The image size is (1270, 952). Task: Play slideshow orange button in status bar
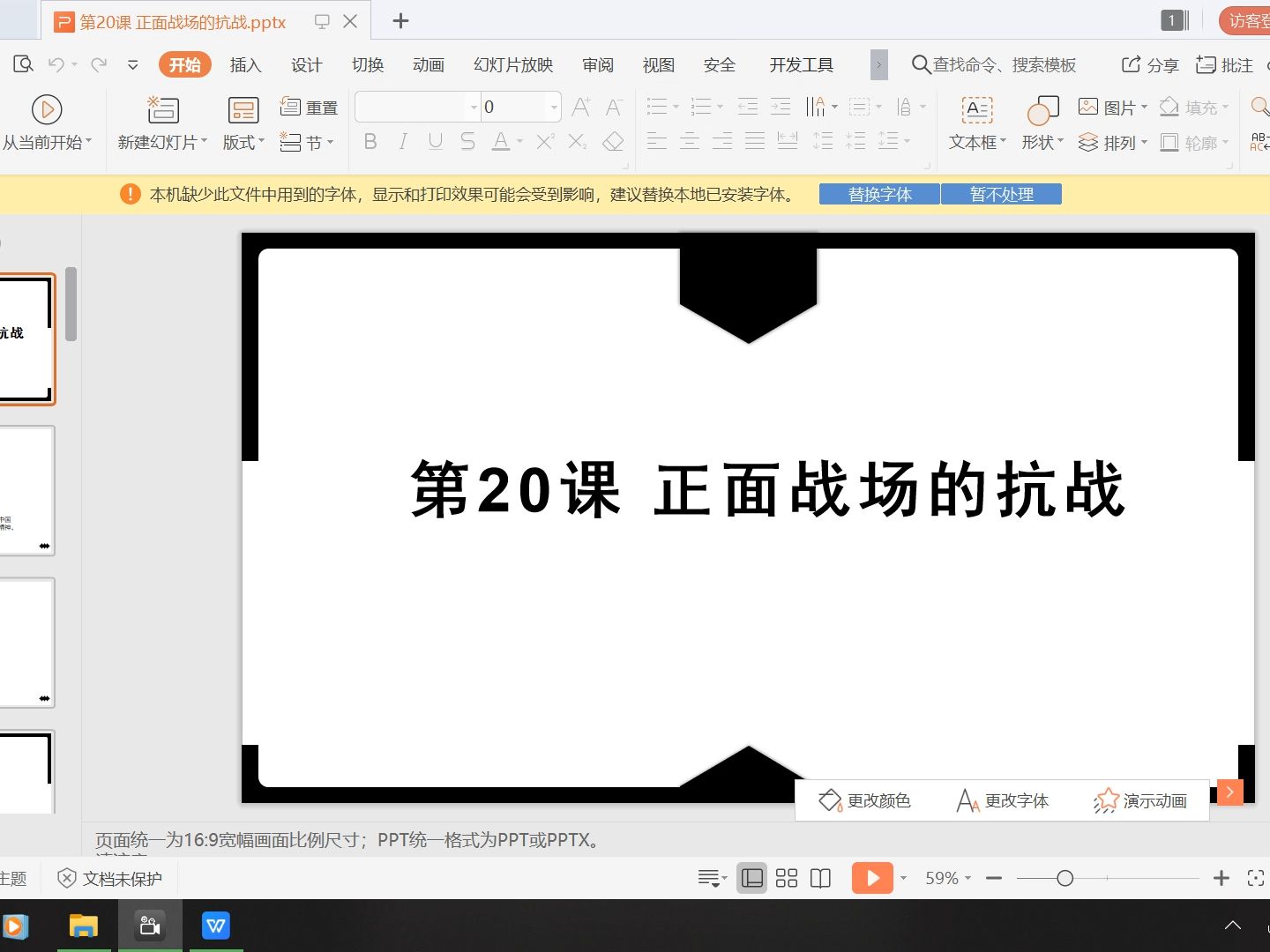(x=872, y=878)
